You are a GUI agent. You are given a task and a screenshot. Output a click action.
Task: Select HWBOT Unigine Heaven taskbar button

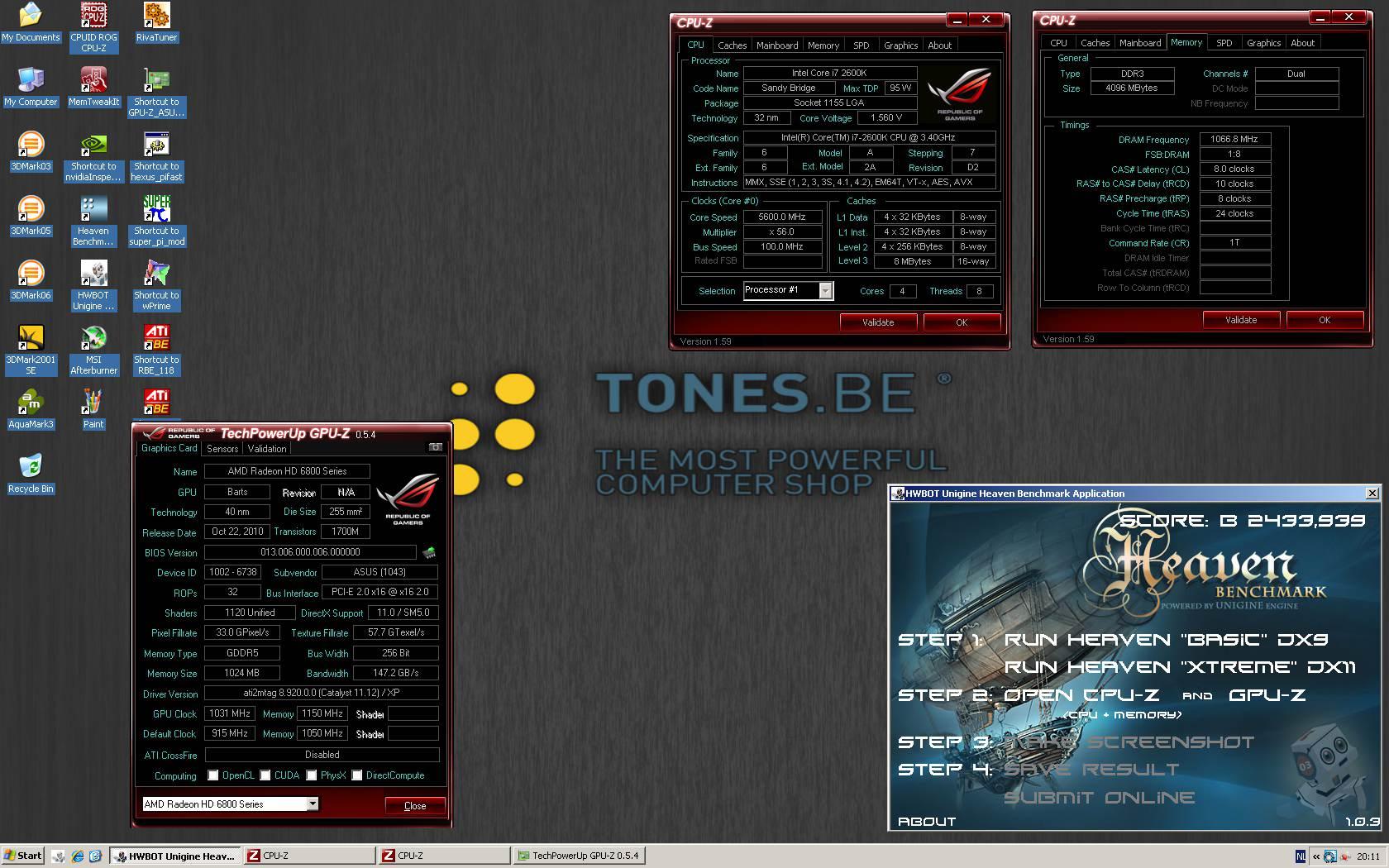pos(177,856)
